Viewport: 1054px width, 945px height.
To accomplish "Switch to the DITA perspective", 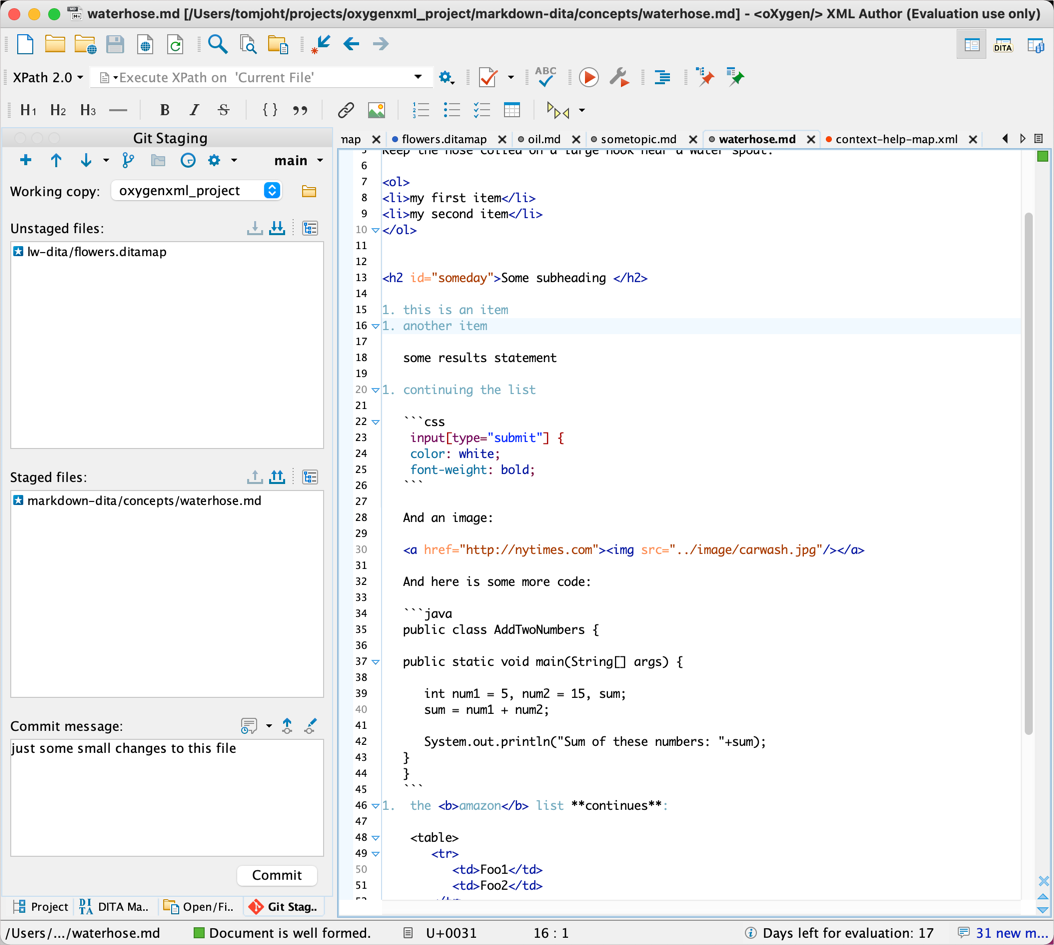I will (1003, 45).
